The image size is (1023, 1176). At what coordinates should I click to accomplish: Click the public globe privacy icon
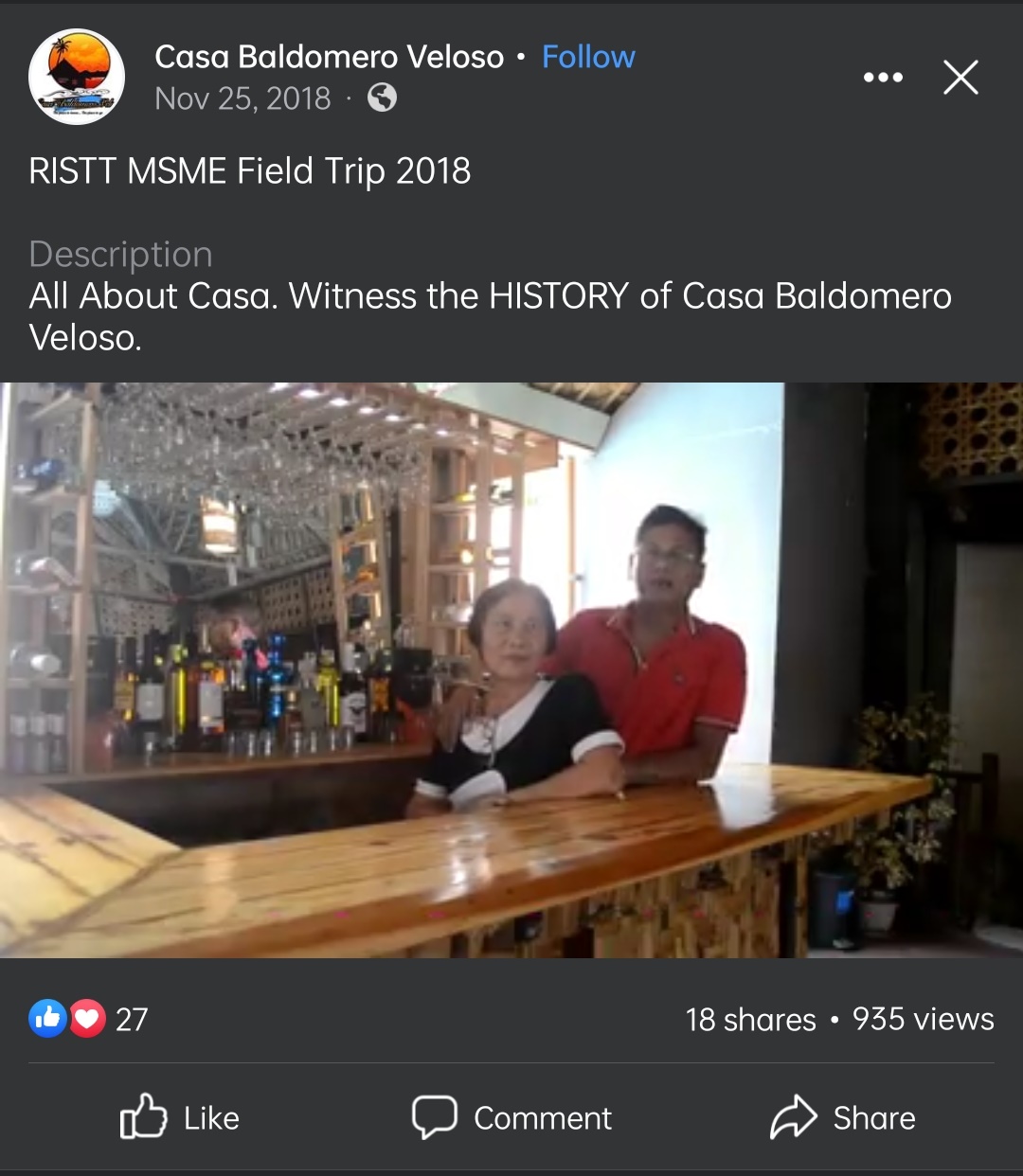coord(382,98)
